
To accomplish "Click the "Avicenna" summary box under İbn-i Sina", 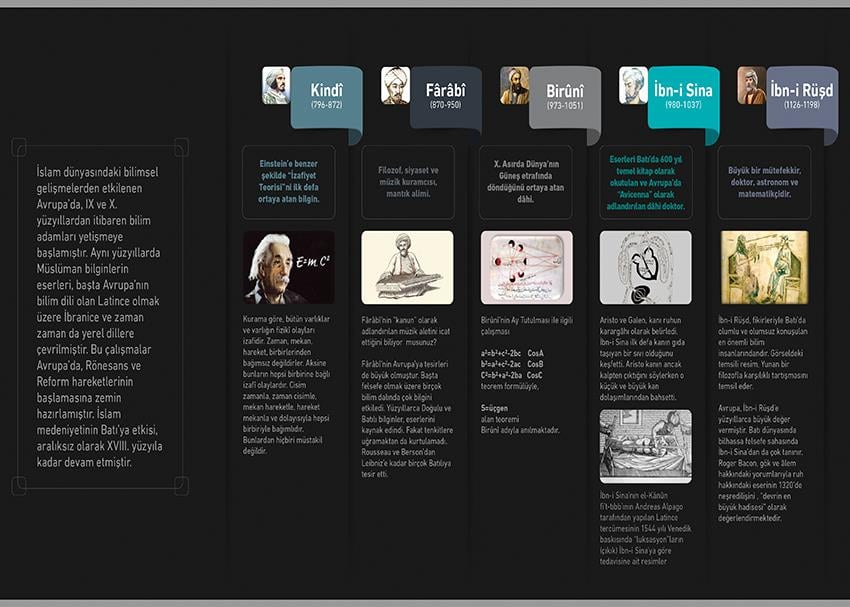I will (645, 183).
